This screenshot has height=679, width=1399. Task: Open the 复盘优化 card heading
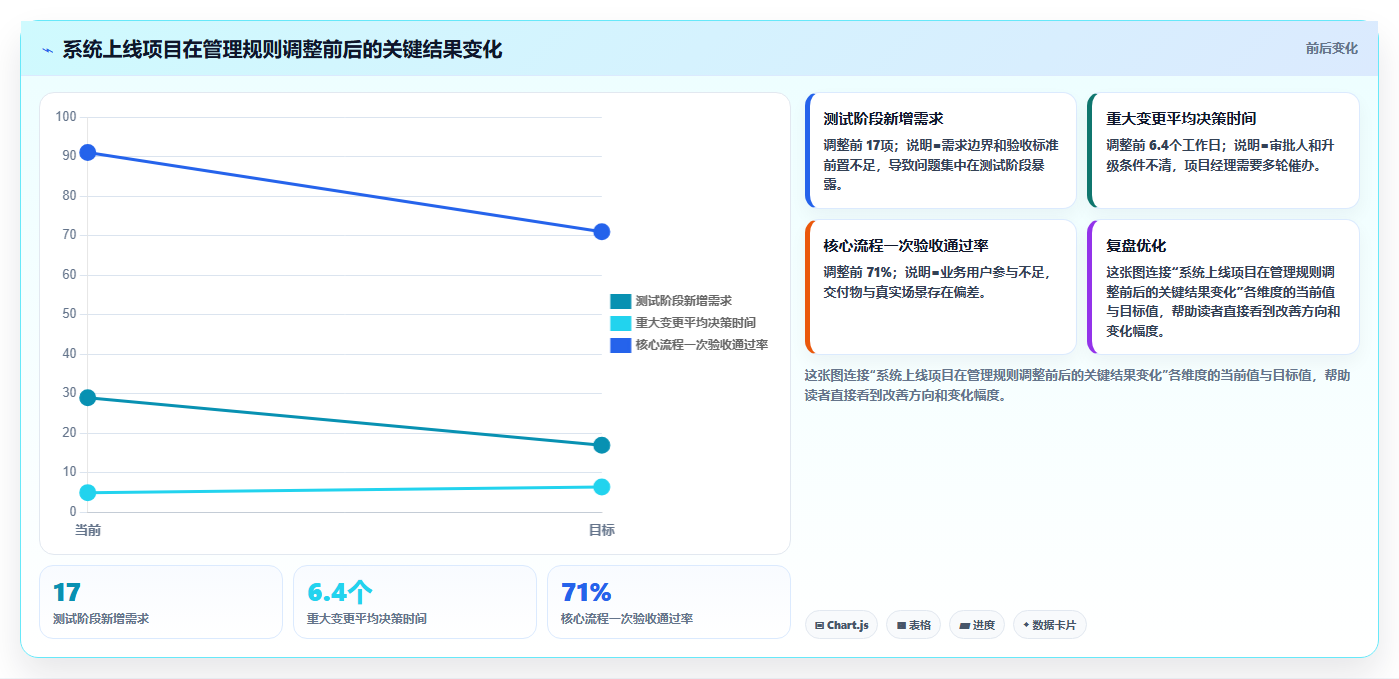point(1136,245)
